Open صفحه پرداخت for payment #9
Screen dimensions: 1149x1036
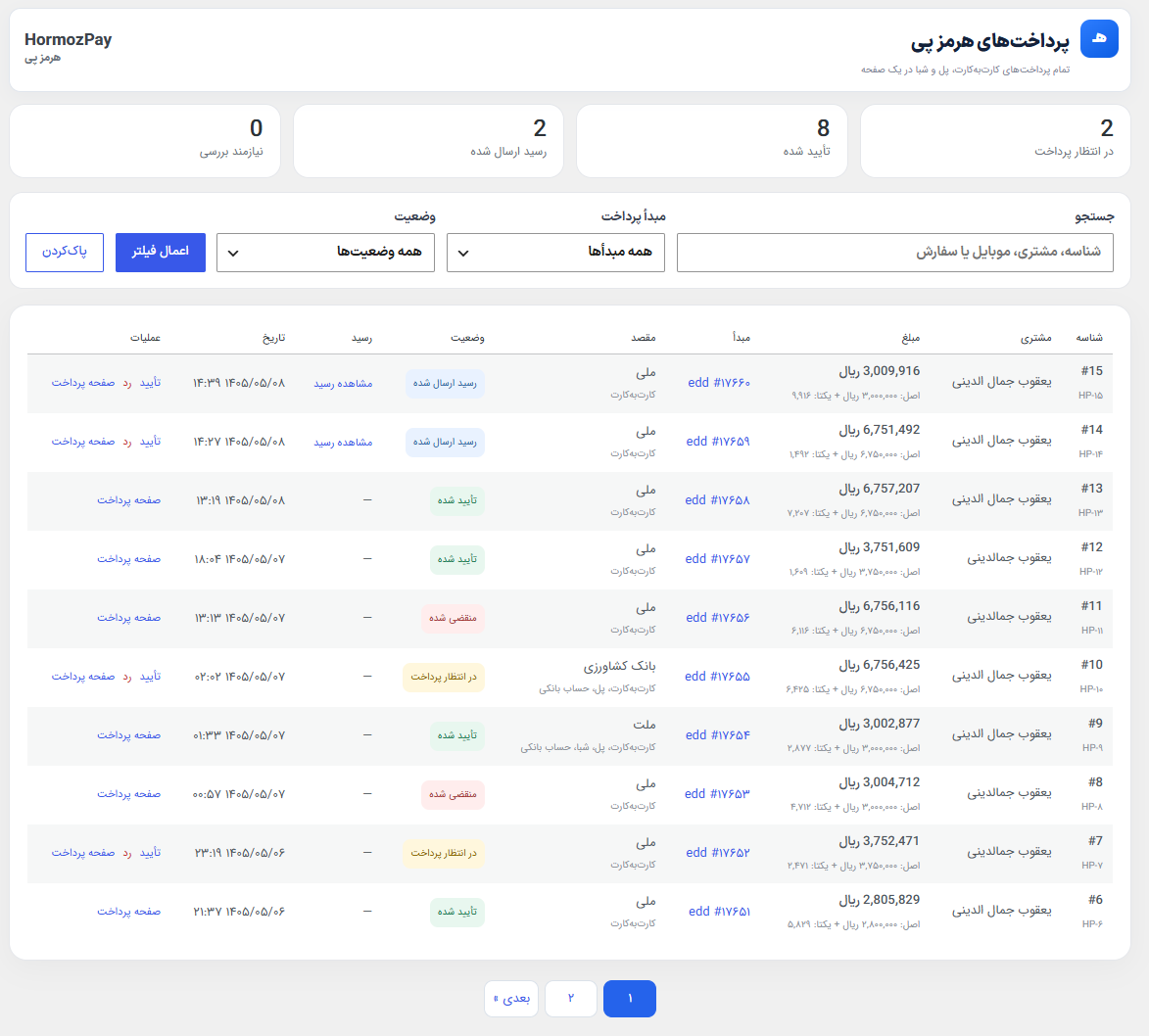point(129,734)
